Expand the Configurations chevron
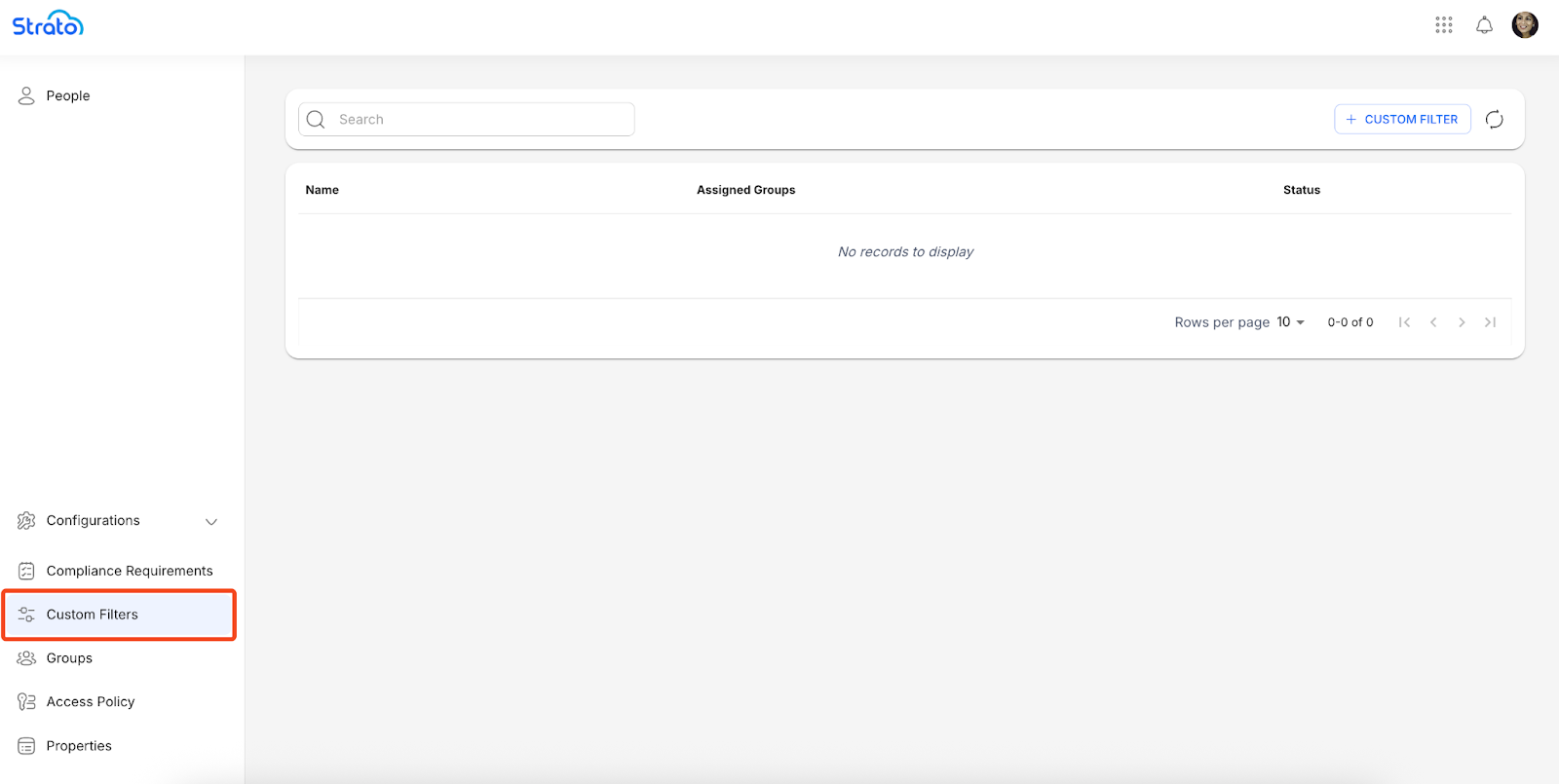 coord(210,521)
